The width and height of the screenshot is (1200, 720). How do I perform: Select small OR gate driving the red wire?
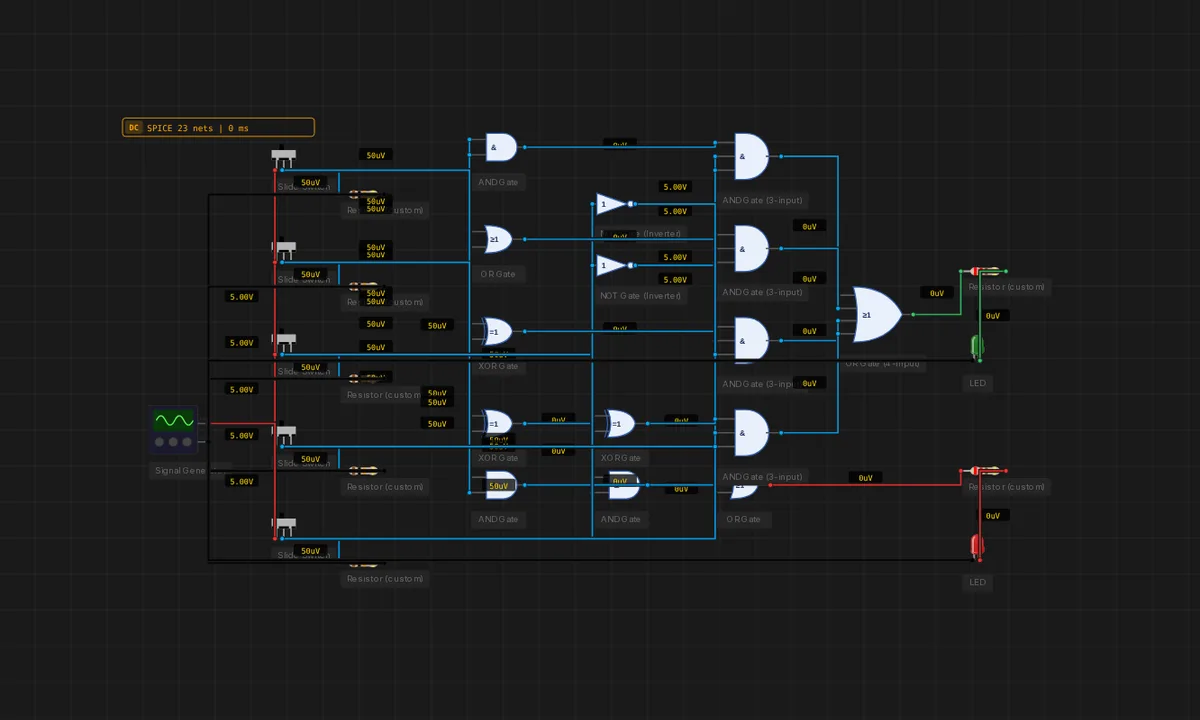point(744,490)
